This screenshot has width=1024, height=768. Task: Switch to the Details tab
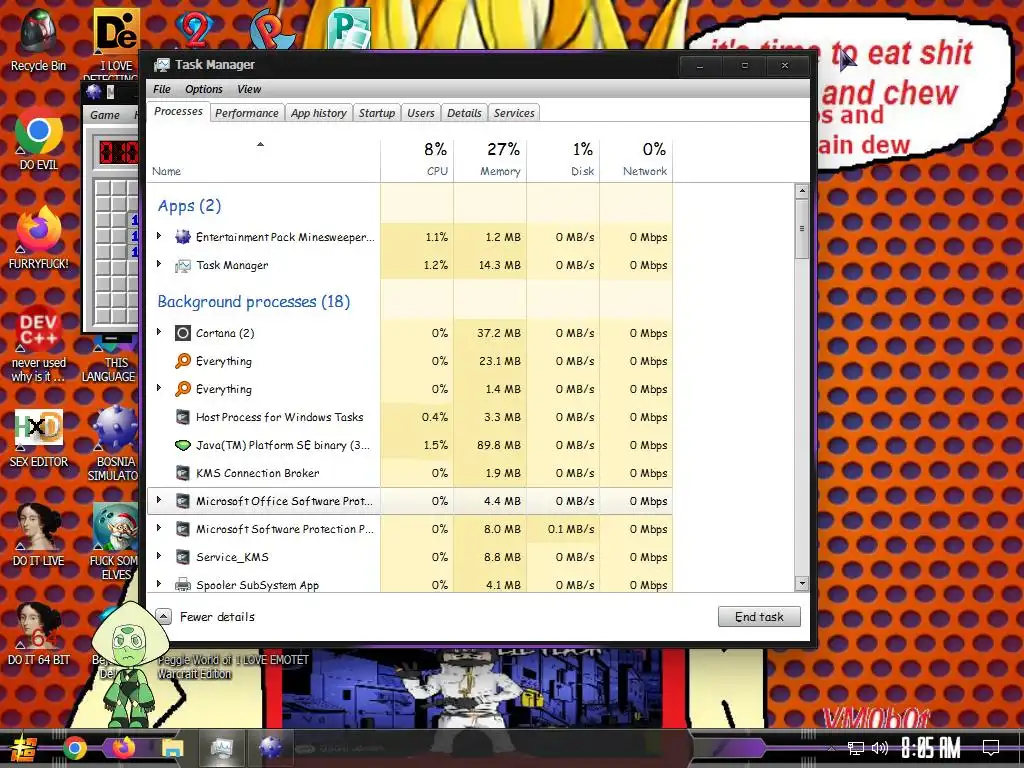(464, 113)
